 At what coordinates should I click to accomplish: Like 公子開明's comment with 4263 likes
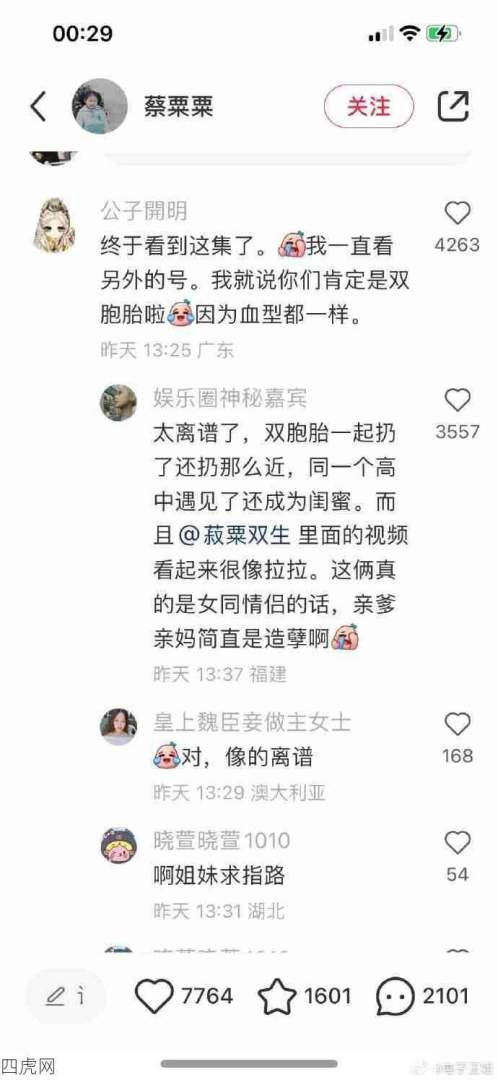[x=457, y=214]
